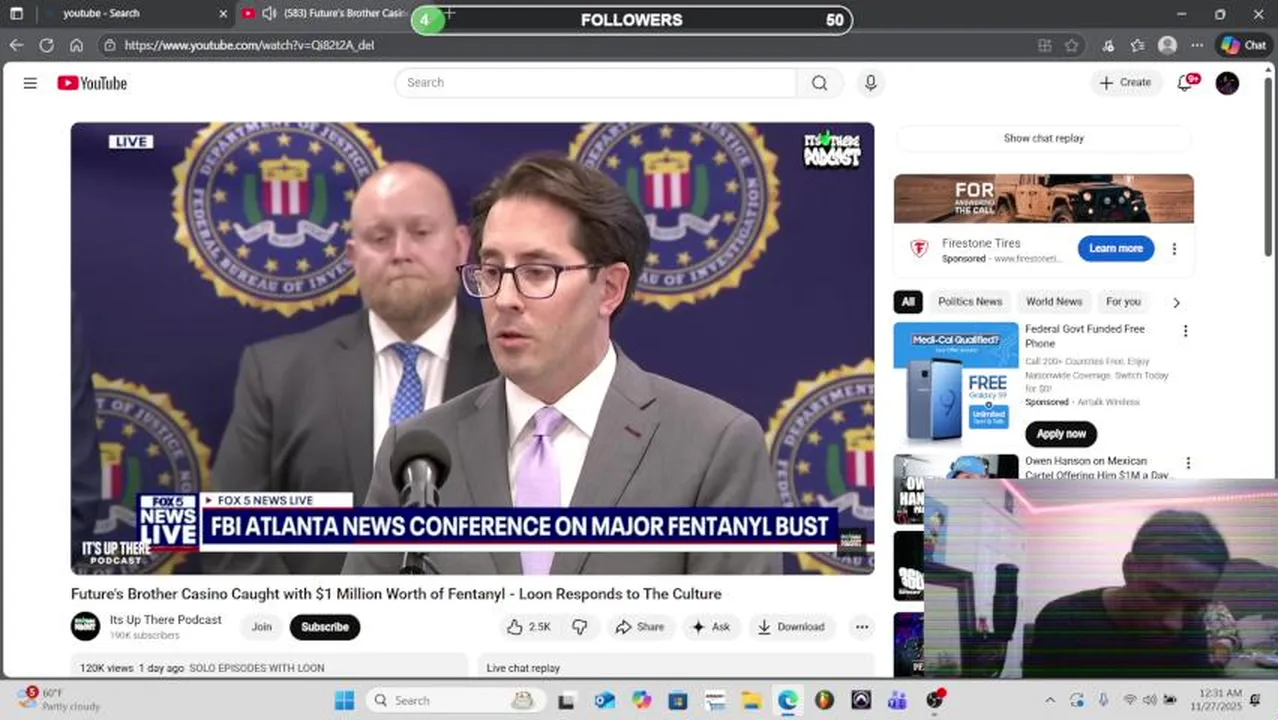Select the Politics News chip
The height and width of the screenshot is (720, 1278).
pyautogui.click(x=969, y=301)
